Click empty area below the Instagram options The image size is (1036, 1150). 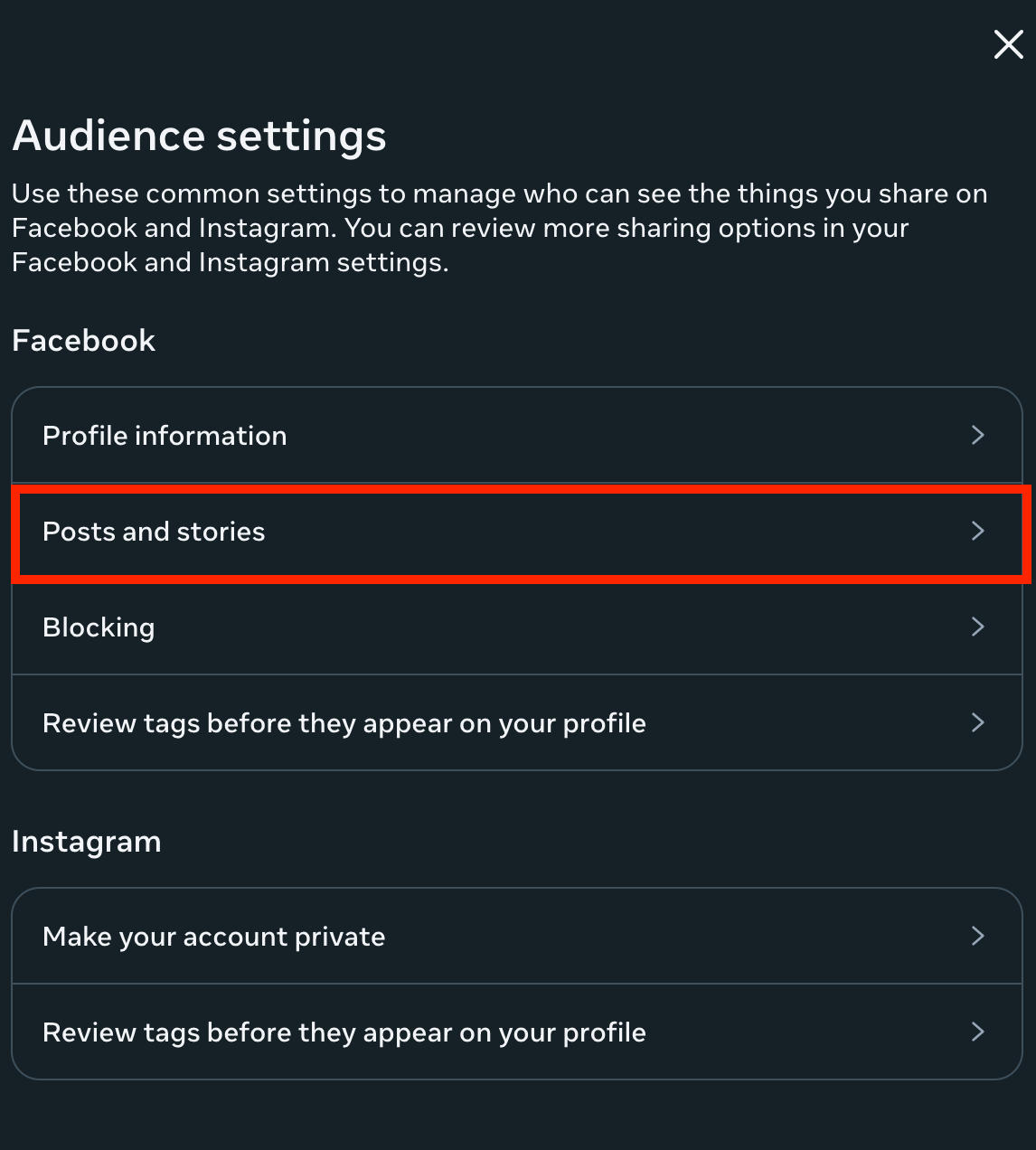click(x=517, y=1117)
